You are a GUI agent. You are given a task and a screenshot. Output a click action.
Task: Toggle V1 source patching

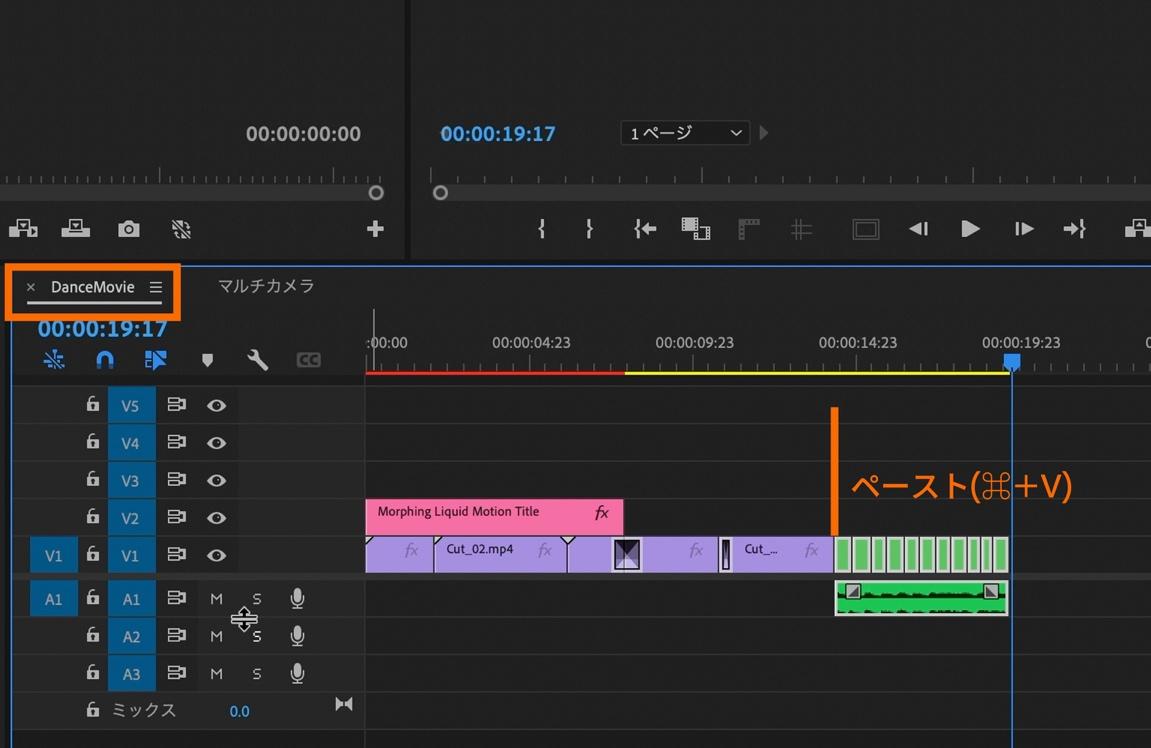pos(54,555)
